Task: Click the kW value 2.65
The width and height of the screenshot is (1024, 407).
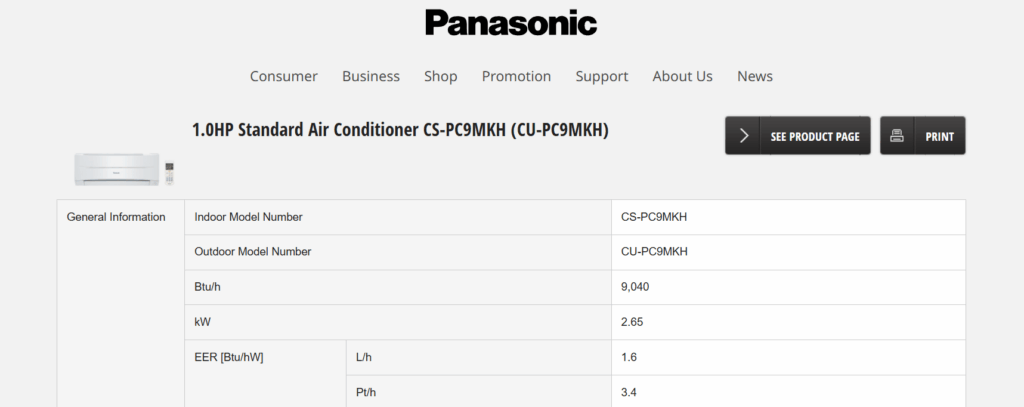Action: click(631, 322)
